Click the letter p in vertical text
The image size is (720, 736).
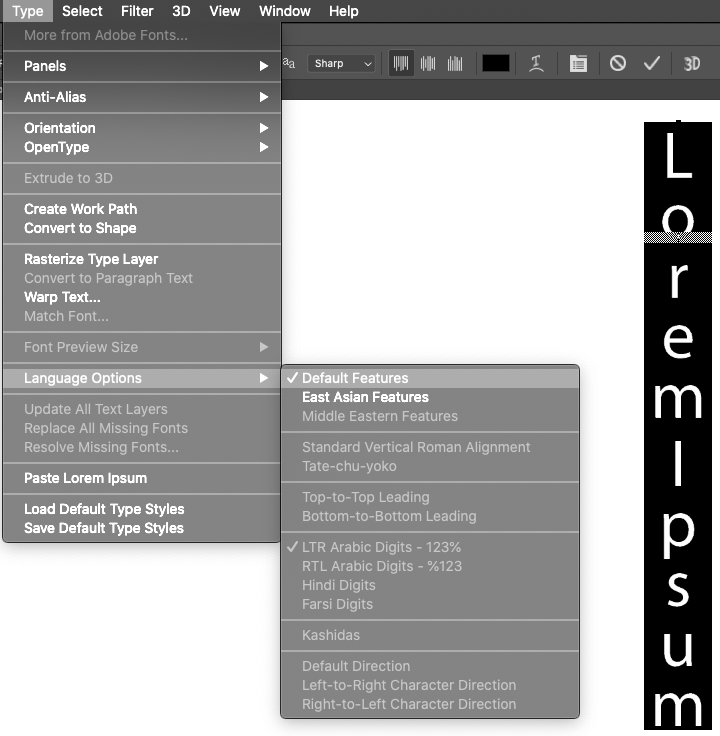coord(679,534)
